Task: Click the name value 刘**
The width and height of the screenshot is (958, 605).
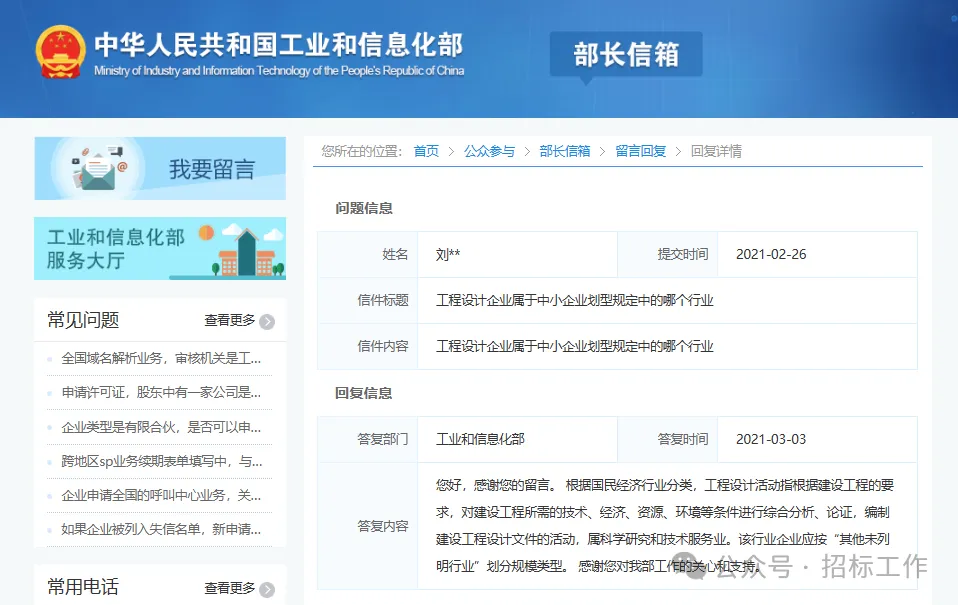Action: point(448,254)
